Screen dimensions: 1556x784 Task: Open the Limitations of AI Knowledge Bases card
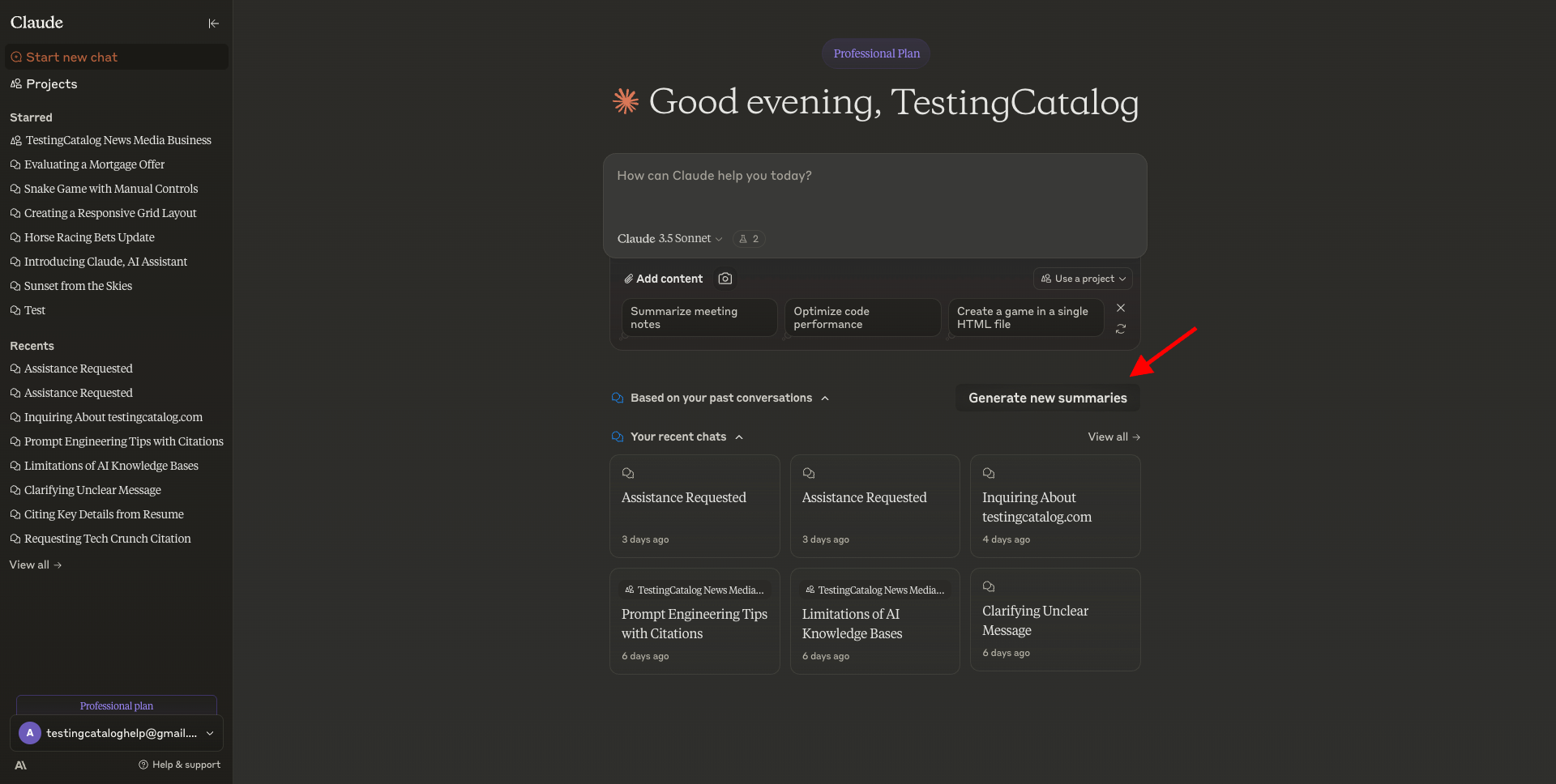[x=875, y=621]
